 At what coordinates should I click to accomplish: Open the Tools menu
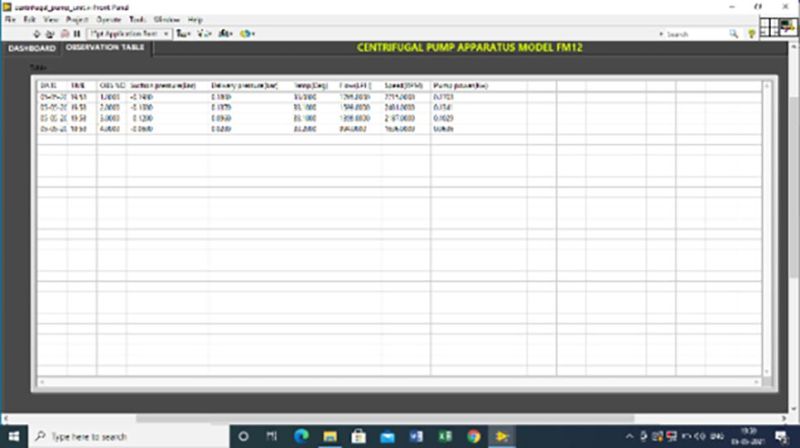[x=137, y=19]
